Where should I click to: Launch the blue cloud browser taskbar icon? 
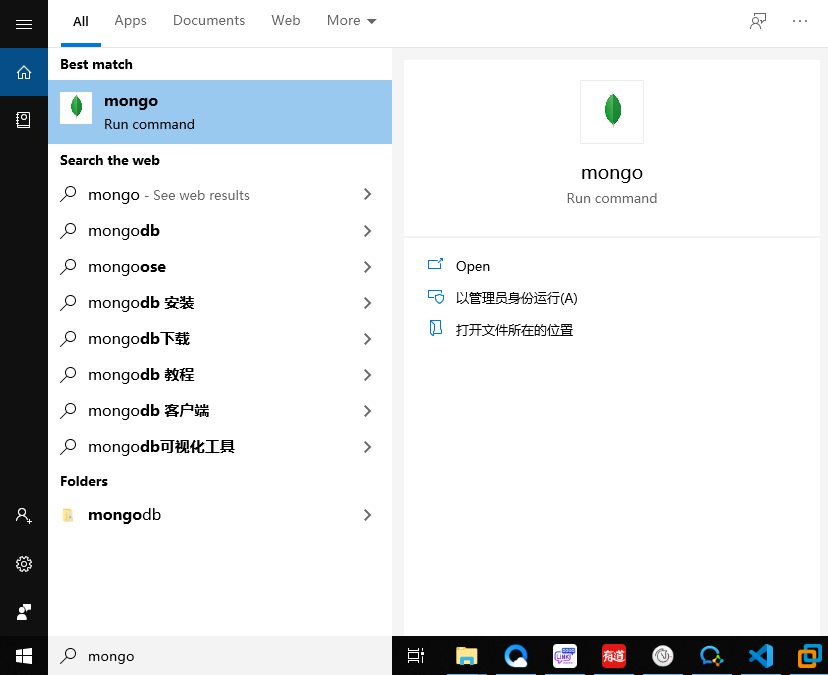pos(515,656)
